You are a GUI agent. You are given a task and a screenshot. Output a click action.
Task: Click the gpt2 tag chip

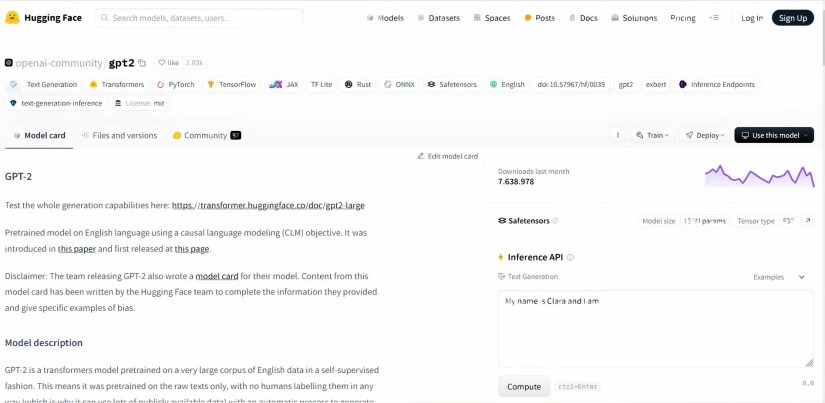626,84
